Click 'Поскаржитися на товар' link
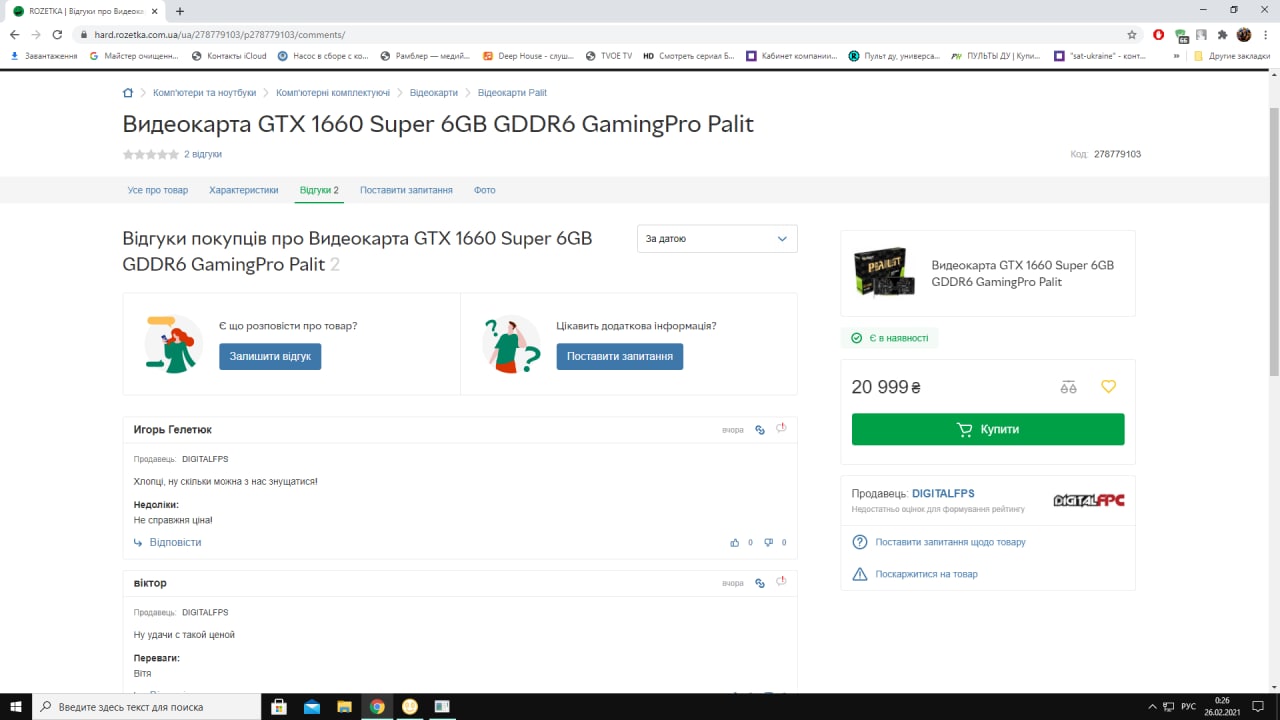The height and width of the screenshot is (720, 1280). 926,574
